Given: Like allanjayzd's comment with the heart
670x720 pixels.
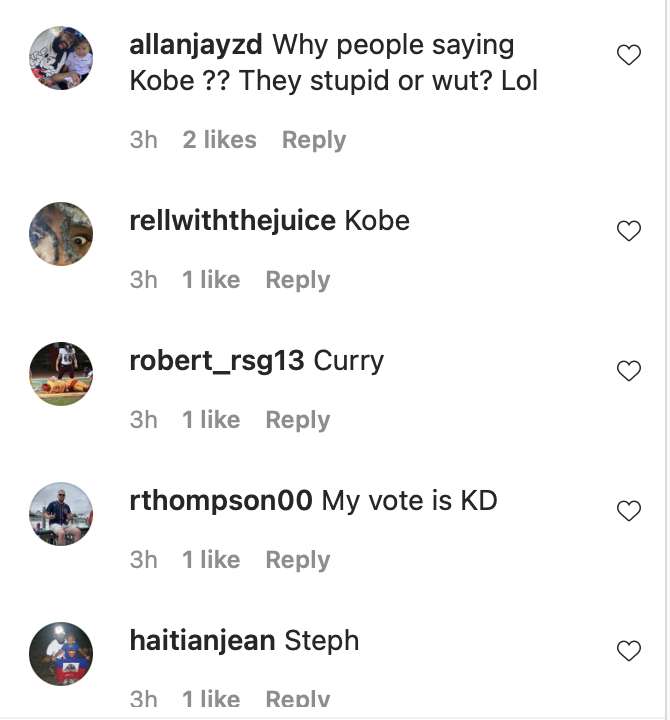Looking at the screenshot, I should pos(628,56).
